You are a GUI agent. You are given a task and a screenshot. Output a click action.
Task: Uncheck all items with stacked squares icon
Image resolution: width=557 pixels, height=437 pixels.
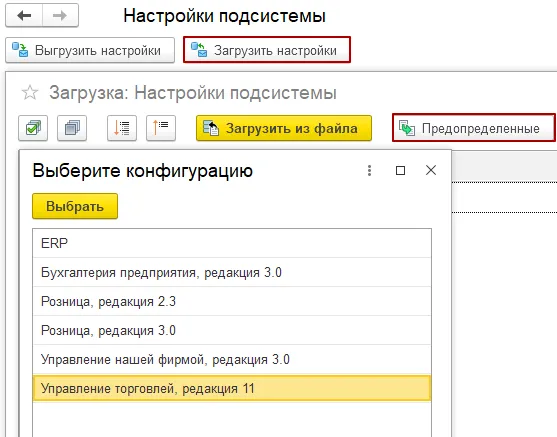tap(72, 128)
